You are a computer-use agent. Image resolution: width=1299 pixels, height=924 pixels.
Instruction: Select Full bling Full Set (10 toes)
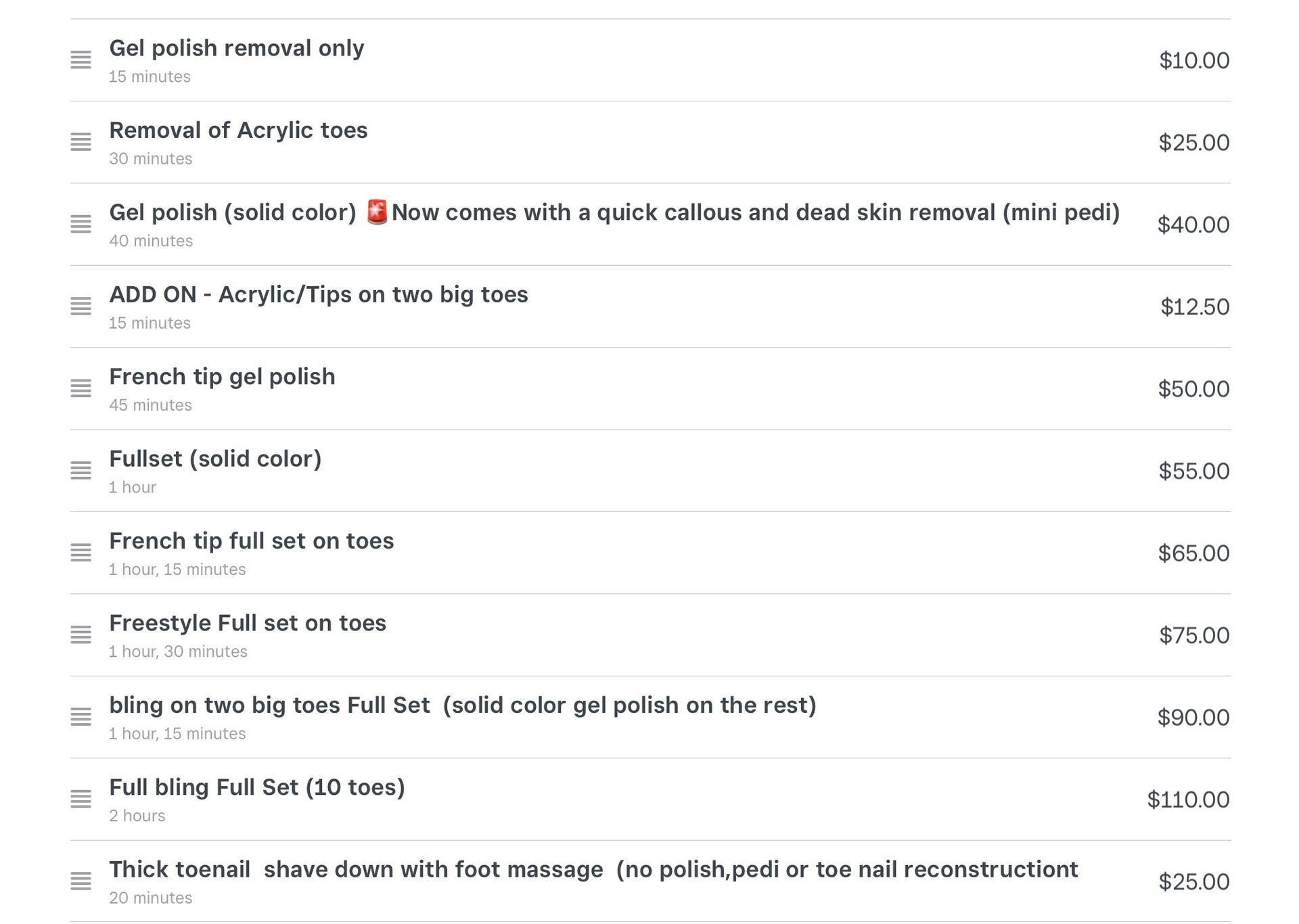tap(257, 787)
